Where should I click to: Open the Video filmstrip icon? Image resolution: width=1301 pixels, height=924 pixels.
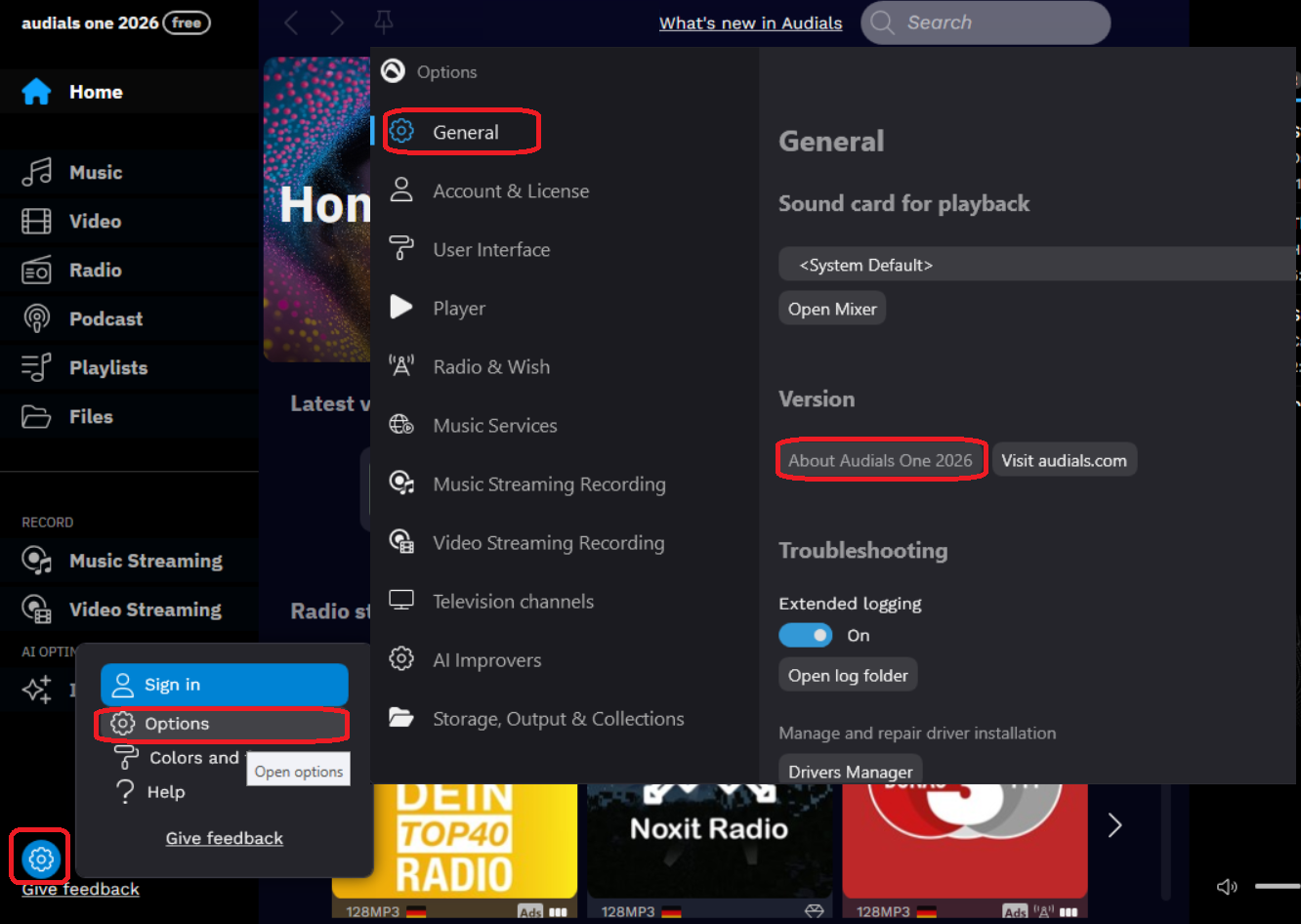[36, 222]
